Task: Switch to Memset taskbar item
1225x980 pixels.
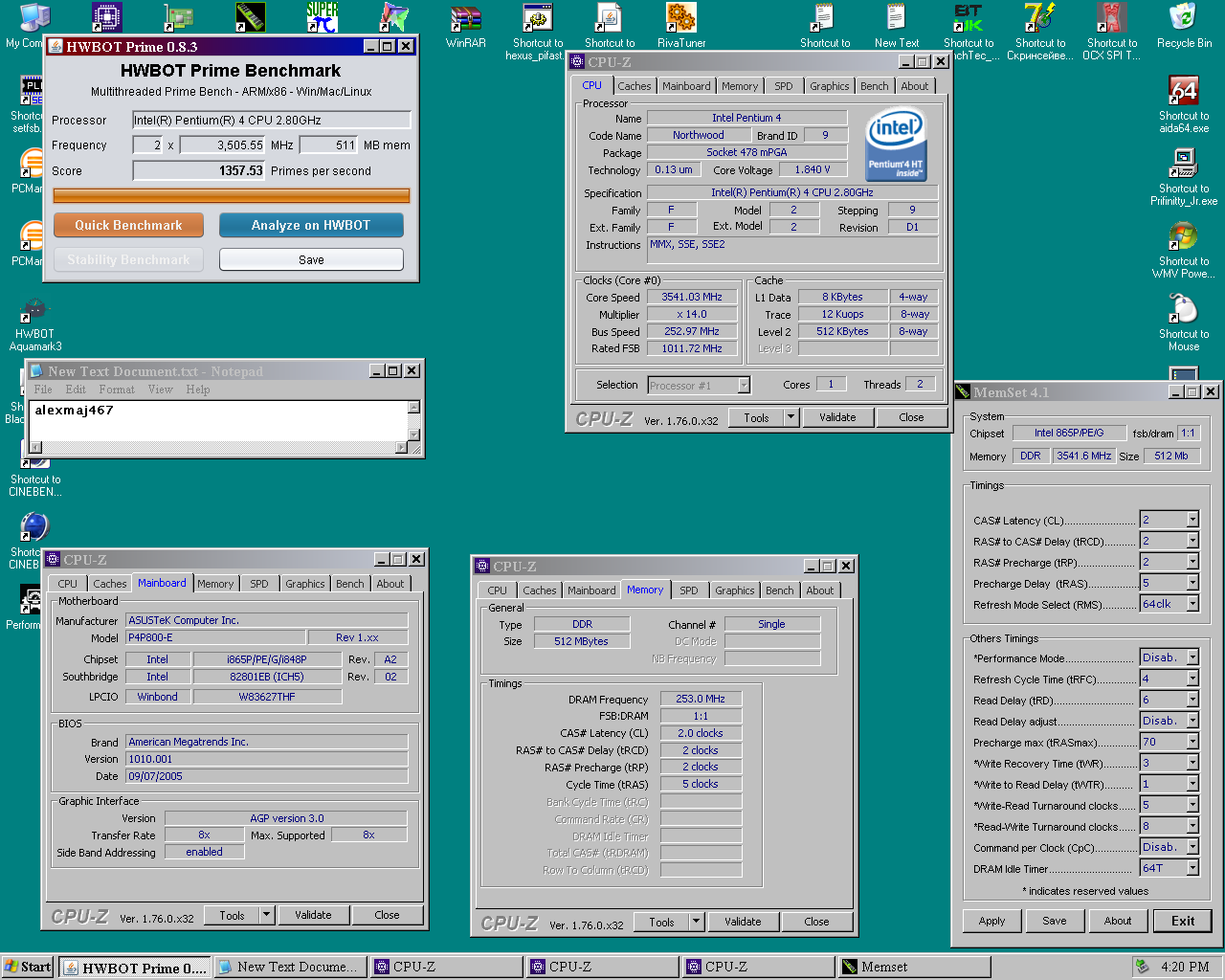Action: pos(914,968)
